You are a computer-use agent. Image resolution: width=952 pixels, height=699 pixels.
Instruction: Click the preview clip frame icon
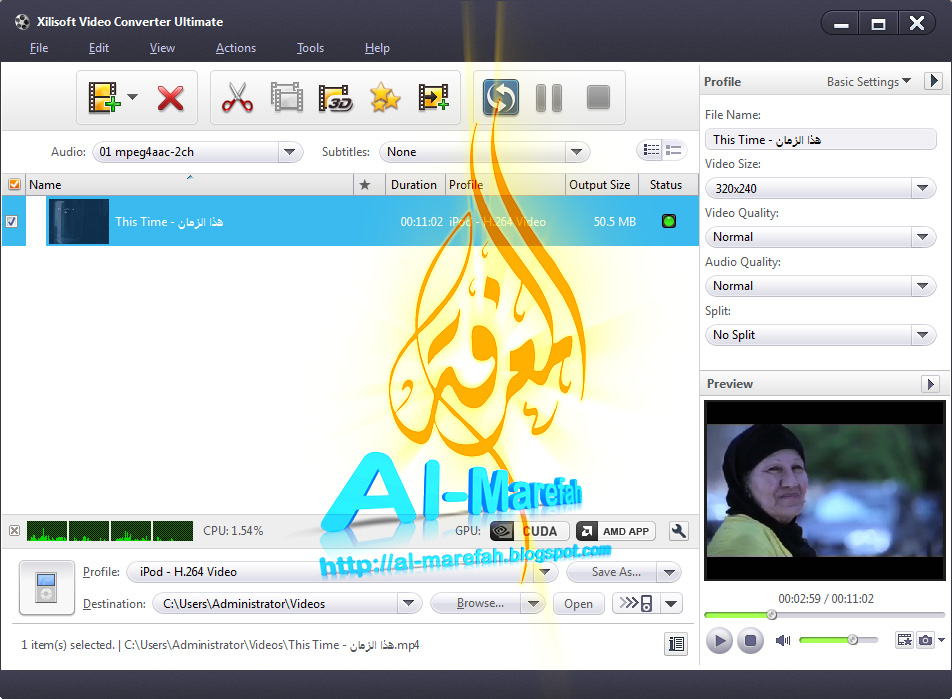[x=905, y=639]
